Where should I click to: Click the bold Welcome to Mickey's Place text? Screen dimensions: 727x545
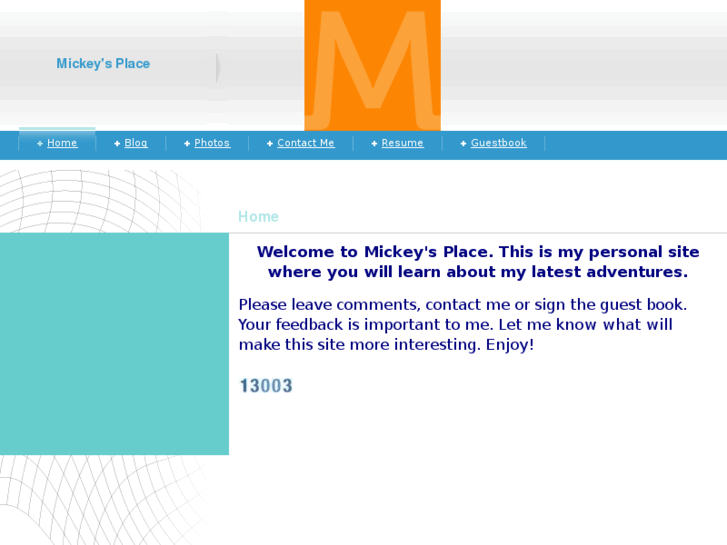click(x=478, y=262)
